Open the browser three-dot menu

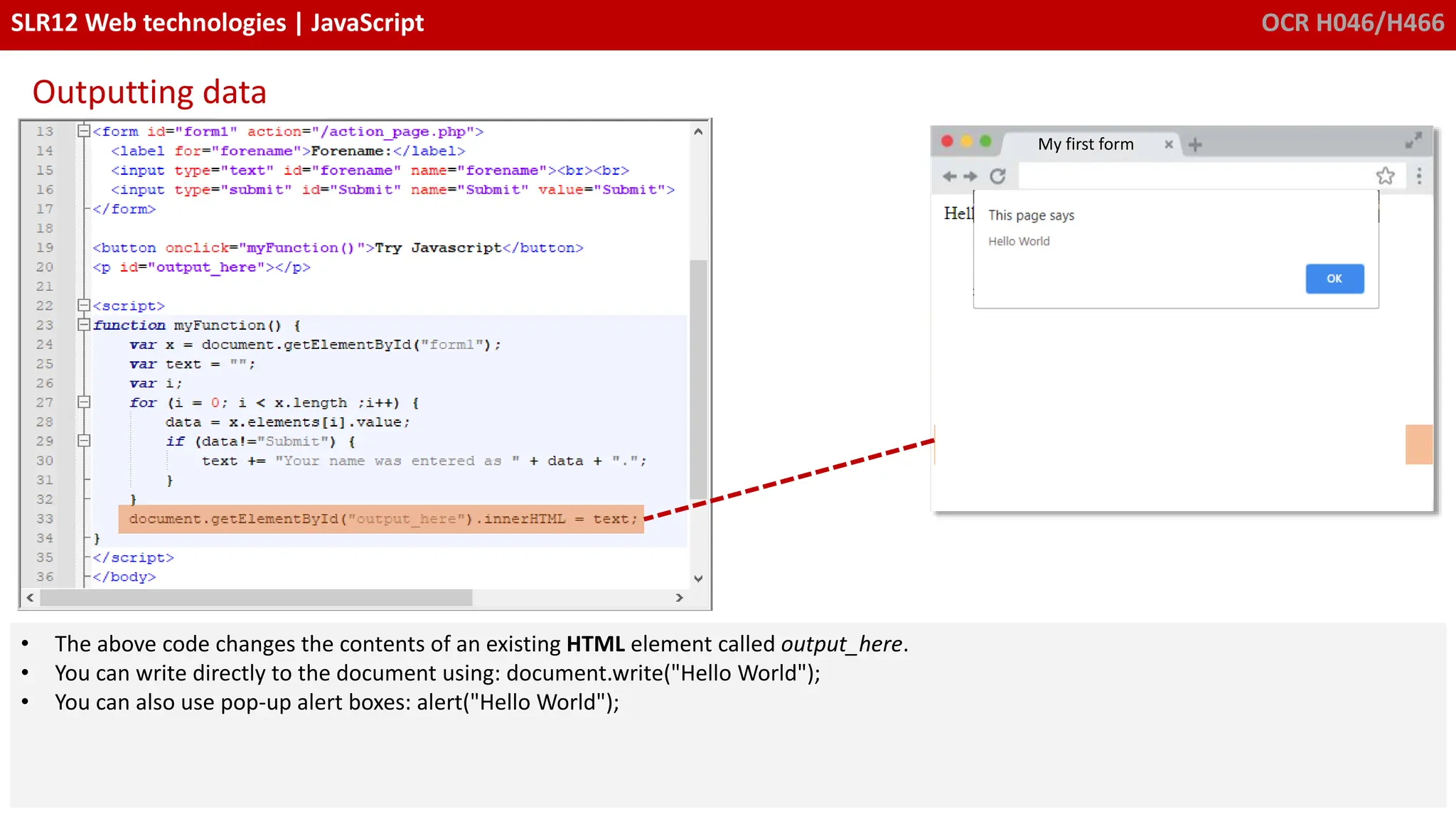(x=1419, y=176)
